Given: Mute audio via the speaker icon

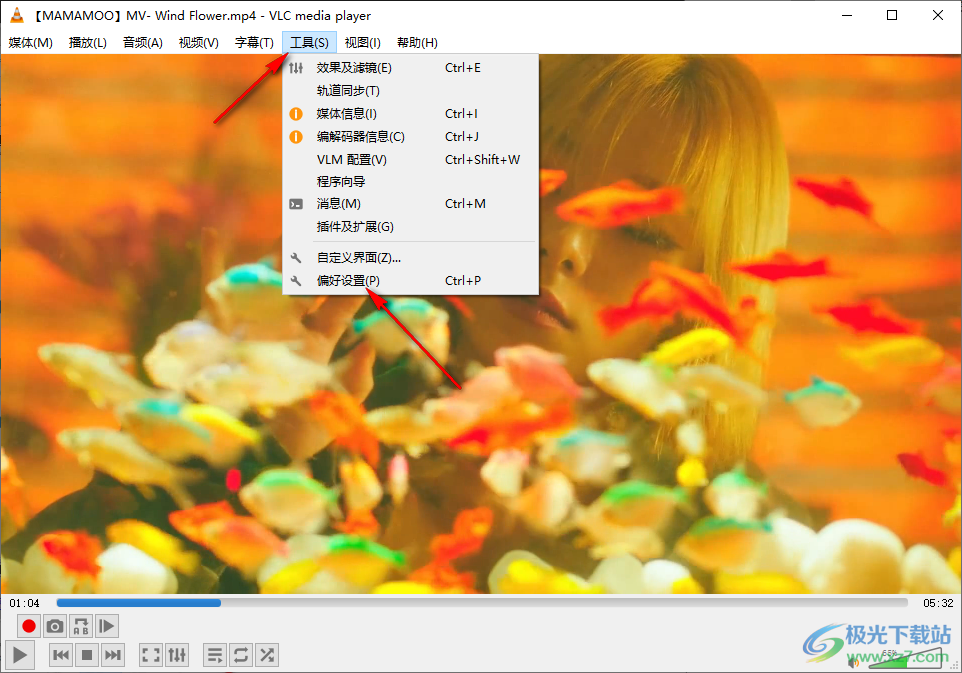Looking at the screenshot, I should (853, 662).
